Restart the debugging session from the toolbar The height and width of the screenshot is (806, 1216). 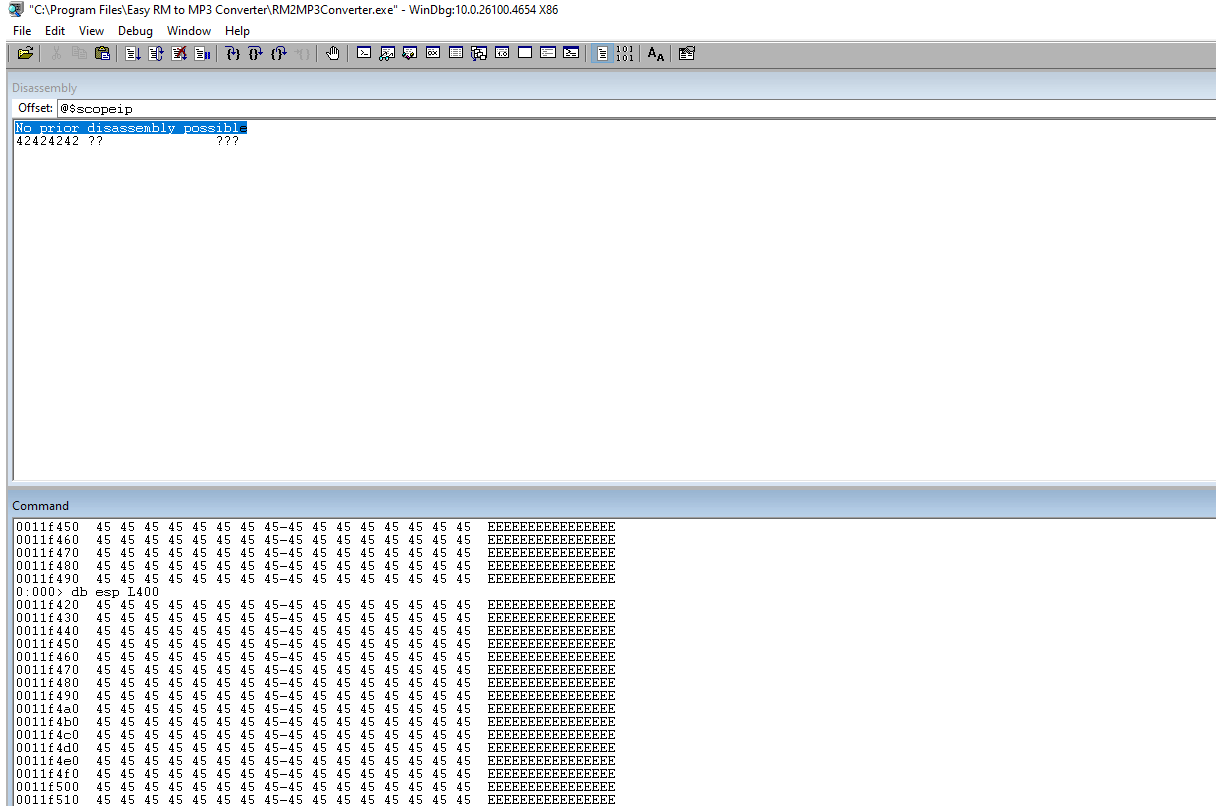(x=156, y=54)
